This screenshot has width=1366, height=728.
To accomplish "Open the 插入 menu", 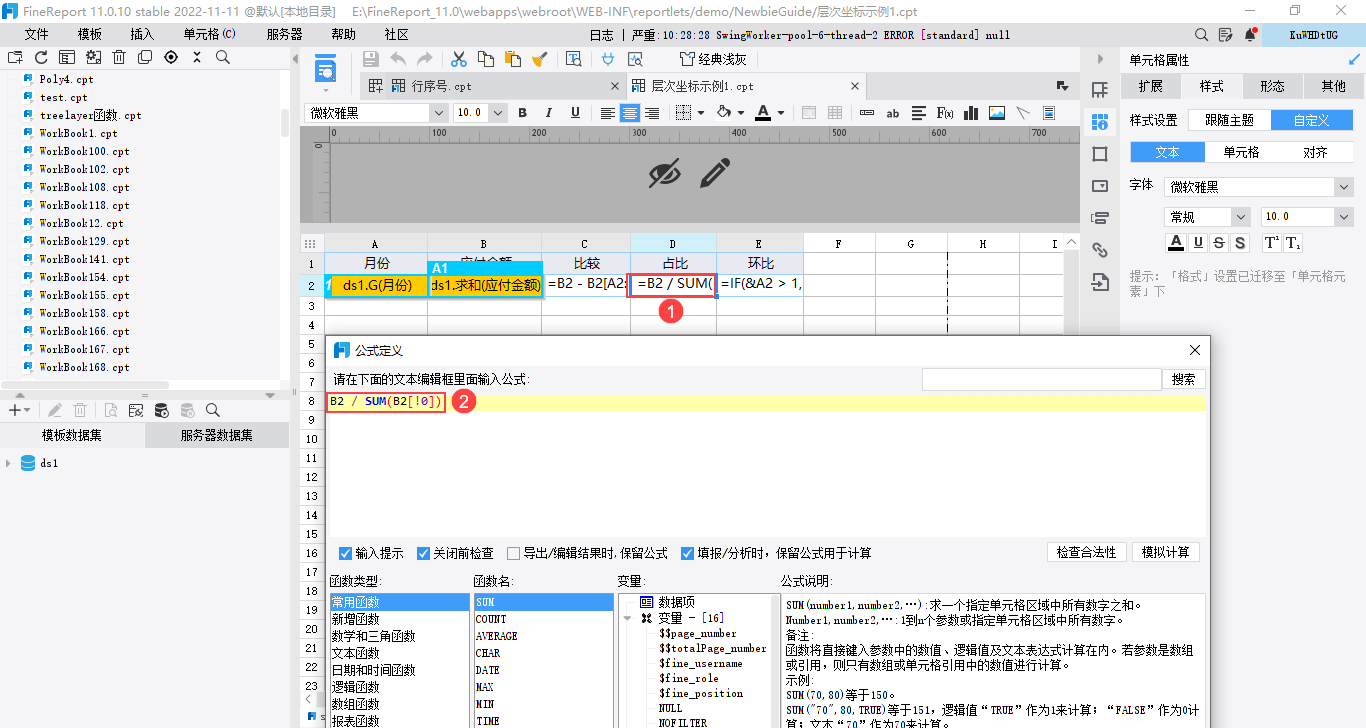I will (142, 34).
